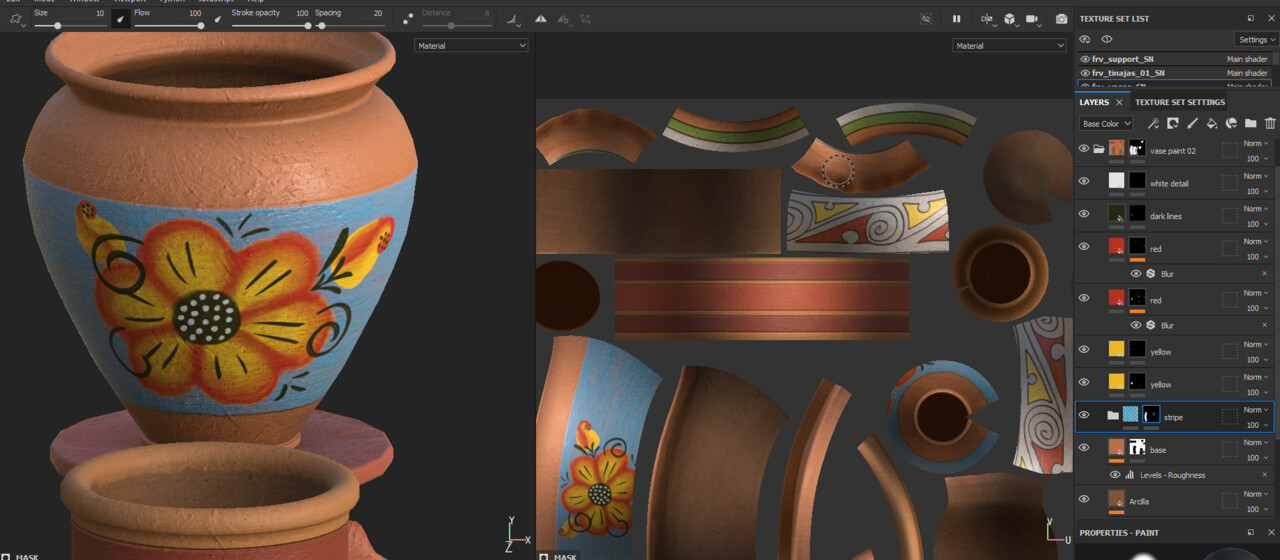The height and width of the screenshot is (560, 1280).
Task: Delete layer using the trash icon
Action: (1270, 124)
